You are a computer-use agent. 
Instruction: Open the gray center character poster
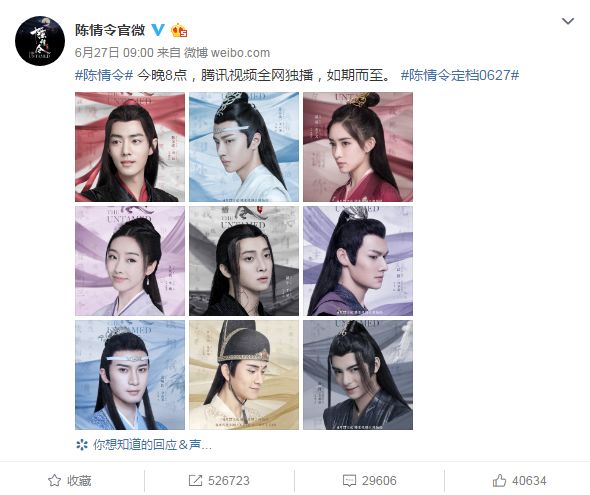(244, 261)
